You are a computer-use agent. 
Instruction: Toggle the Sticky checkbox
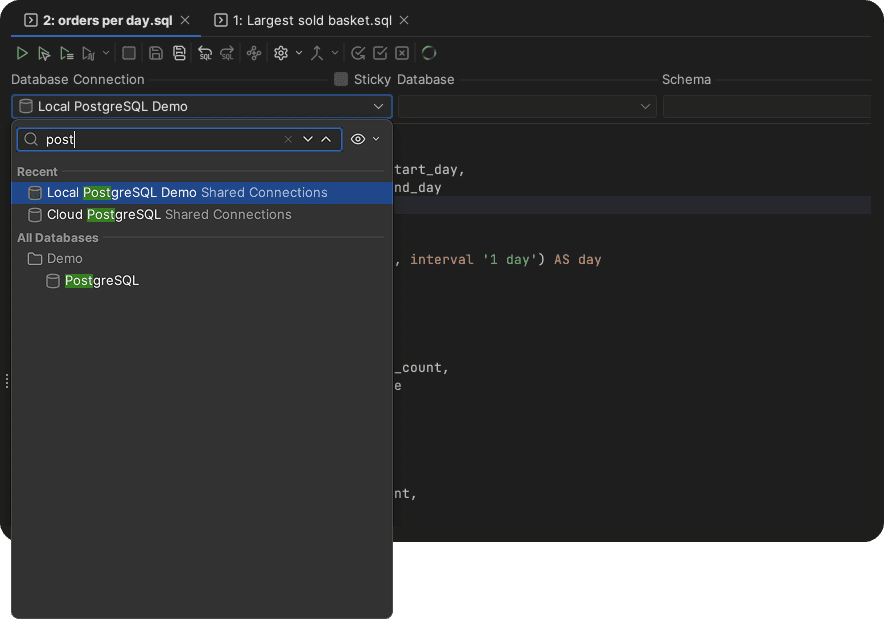tap(341, 79)
